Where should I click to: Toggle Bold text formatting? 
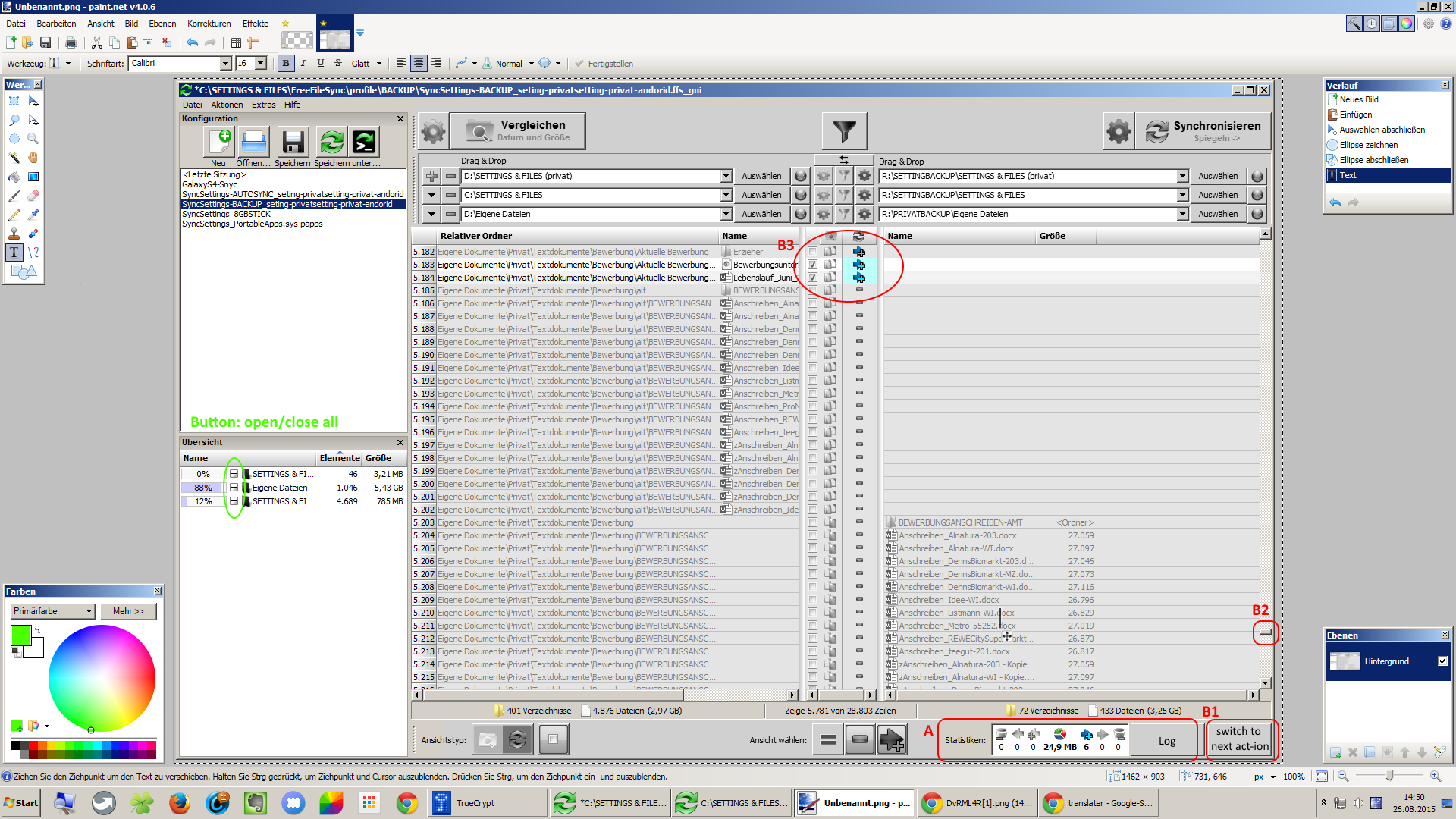tap(285, 63)
